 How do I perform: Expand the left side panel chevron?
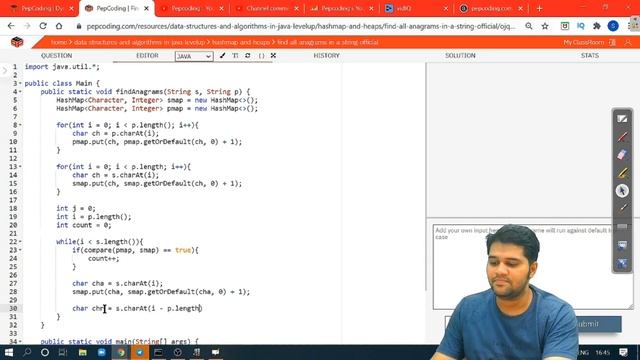pyautogui.click(x=4, y=71)
